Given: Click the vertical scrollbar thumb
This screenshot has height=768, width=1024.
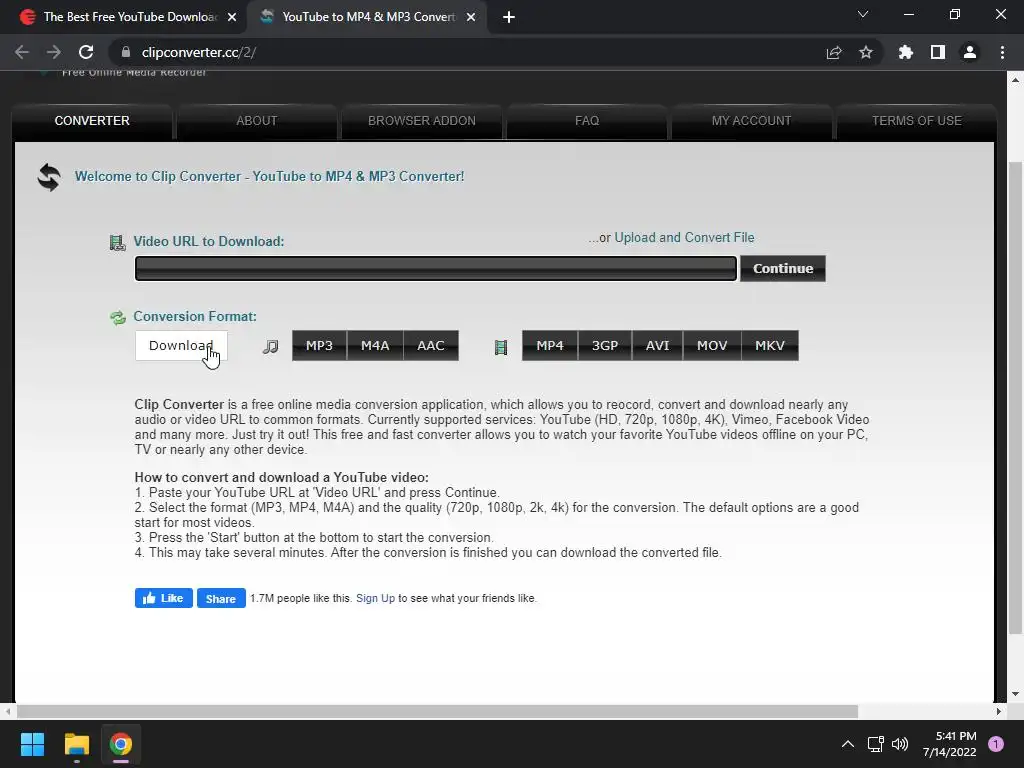Looking at the screenshot, I should 1015,397.
